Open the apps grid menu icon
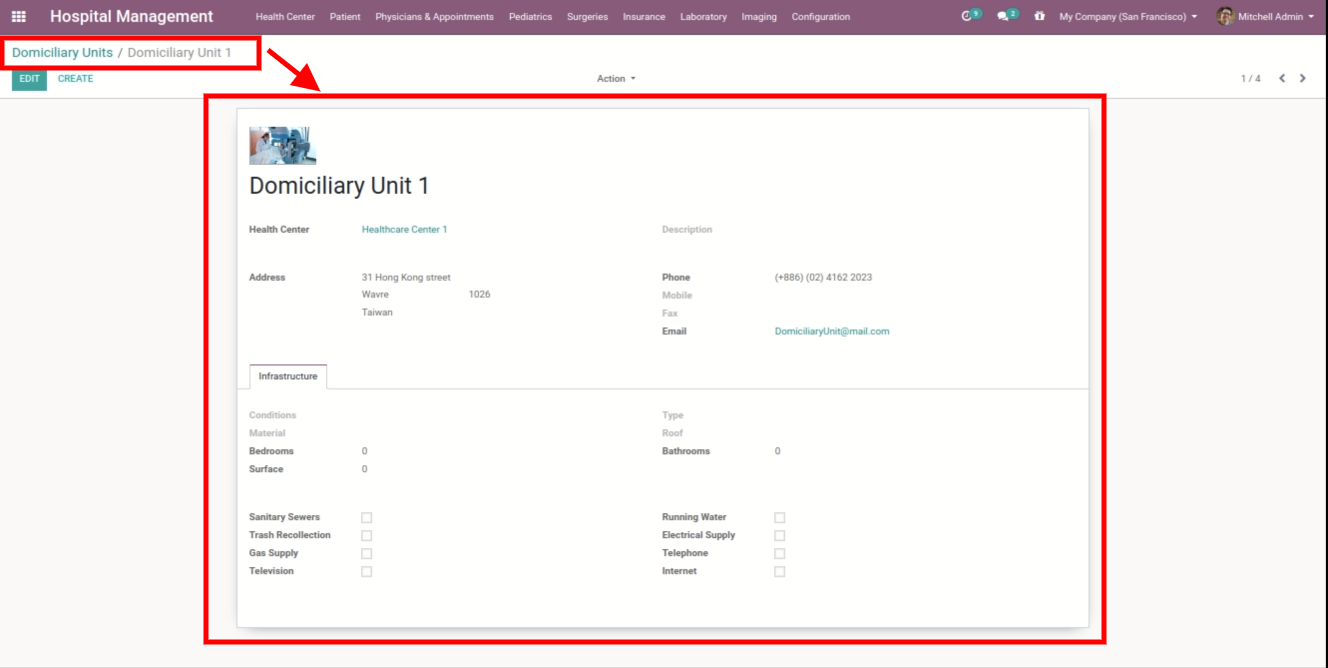This screenshot has height=668, width=1328. coord(18,17)
